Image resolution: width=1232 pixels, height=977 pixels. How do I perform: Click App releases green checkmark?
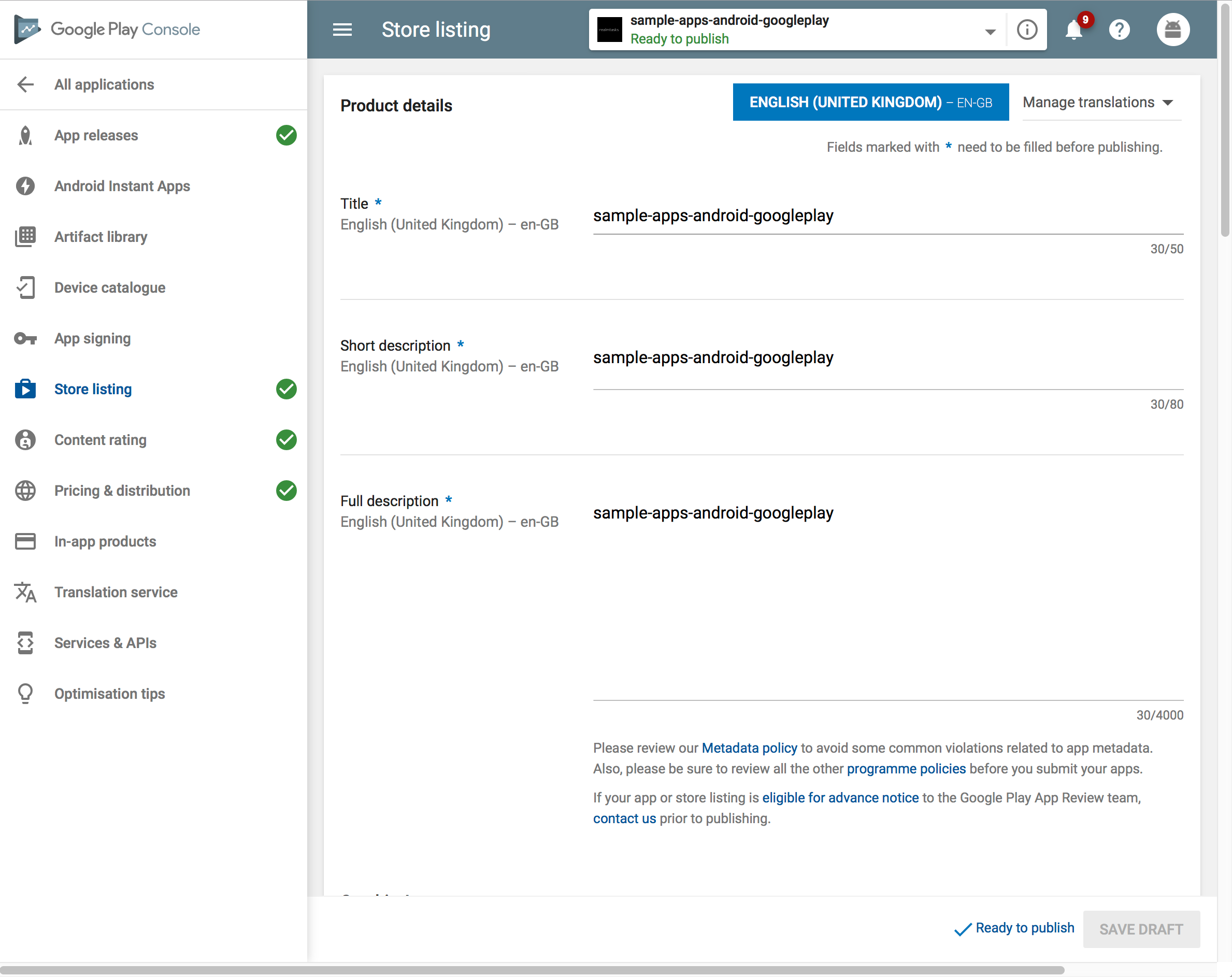(x=286, y=135)
